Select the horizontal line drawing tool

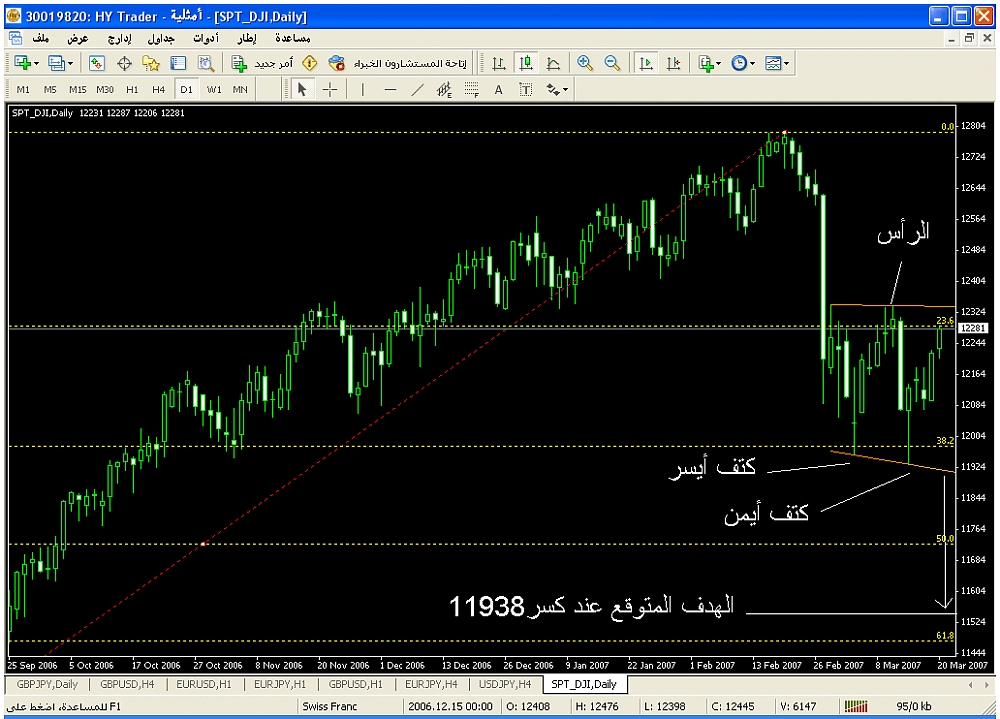pyautogui.click(x=390, y=90)
